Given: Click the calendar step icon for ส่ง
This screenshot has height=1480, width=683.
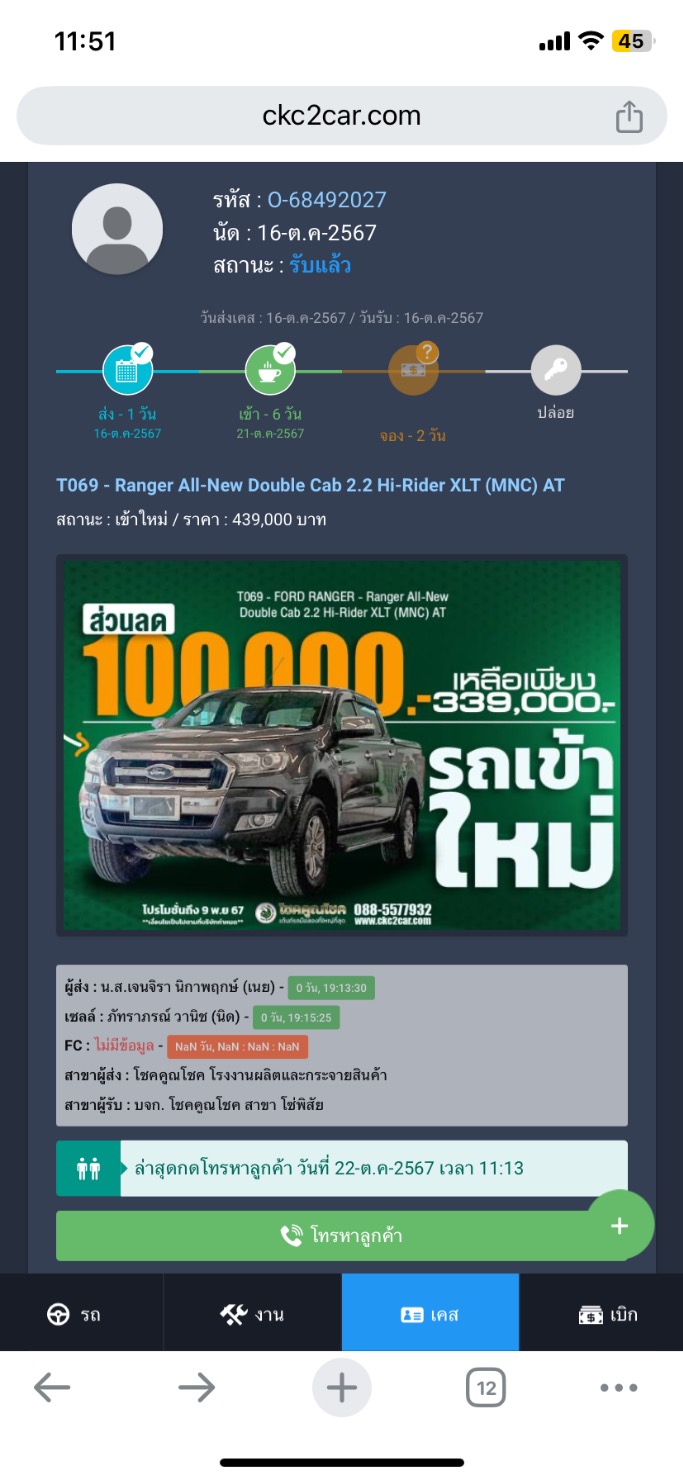Looking at the screenshot, I should point(128,370).
